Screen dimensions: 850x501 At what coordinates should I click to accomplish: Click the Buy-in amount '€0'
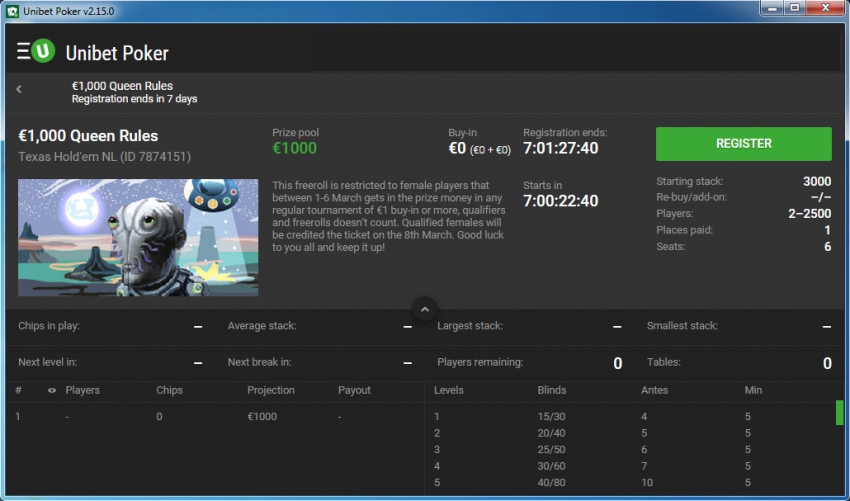click(x=457, y=148)
